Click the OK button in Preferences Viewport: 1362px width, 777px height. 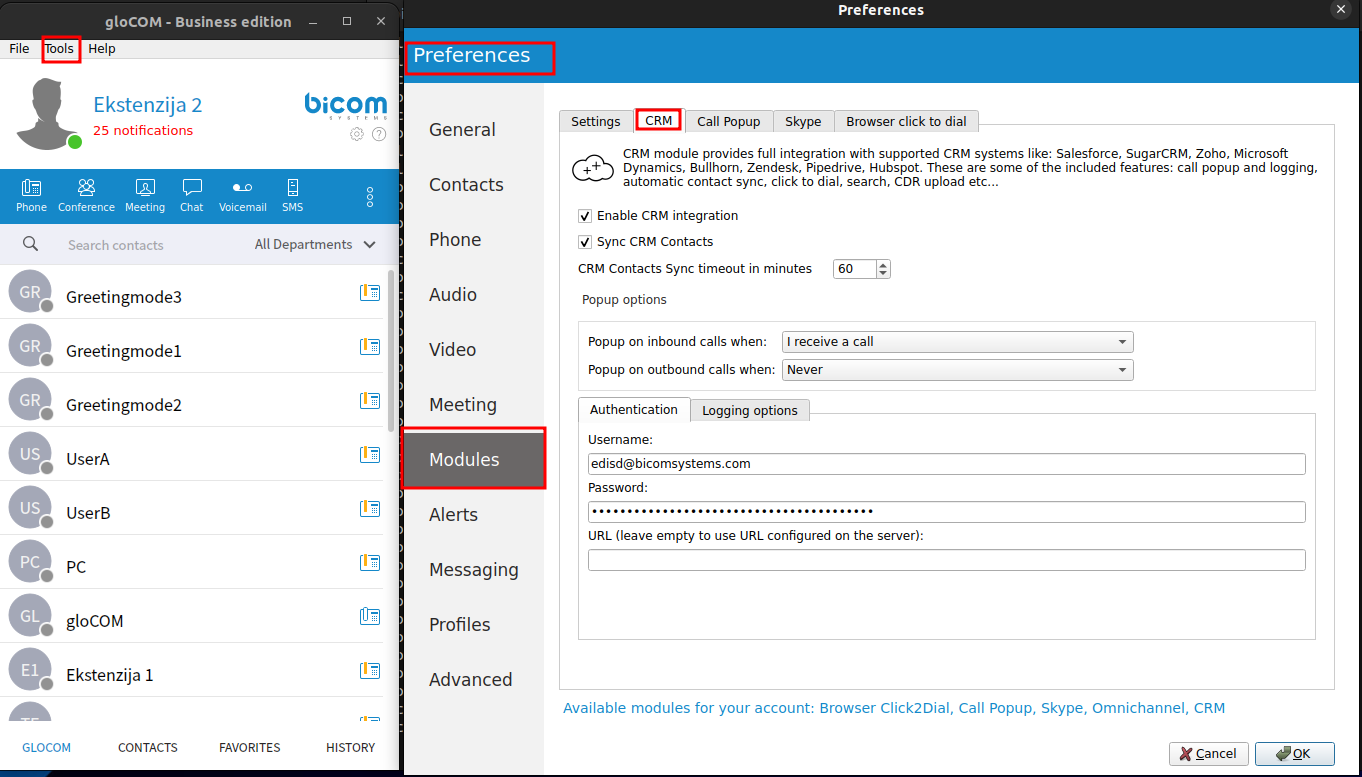pos(1295,753)
